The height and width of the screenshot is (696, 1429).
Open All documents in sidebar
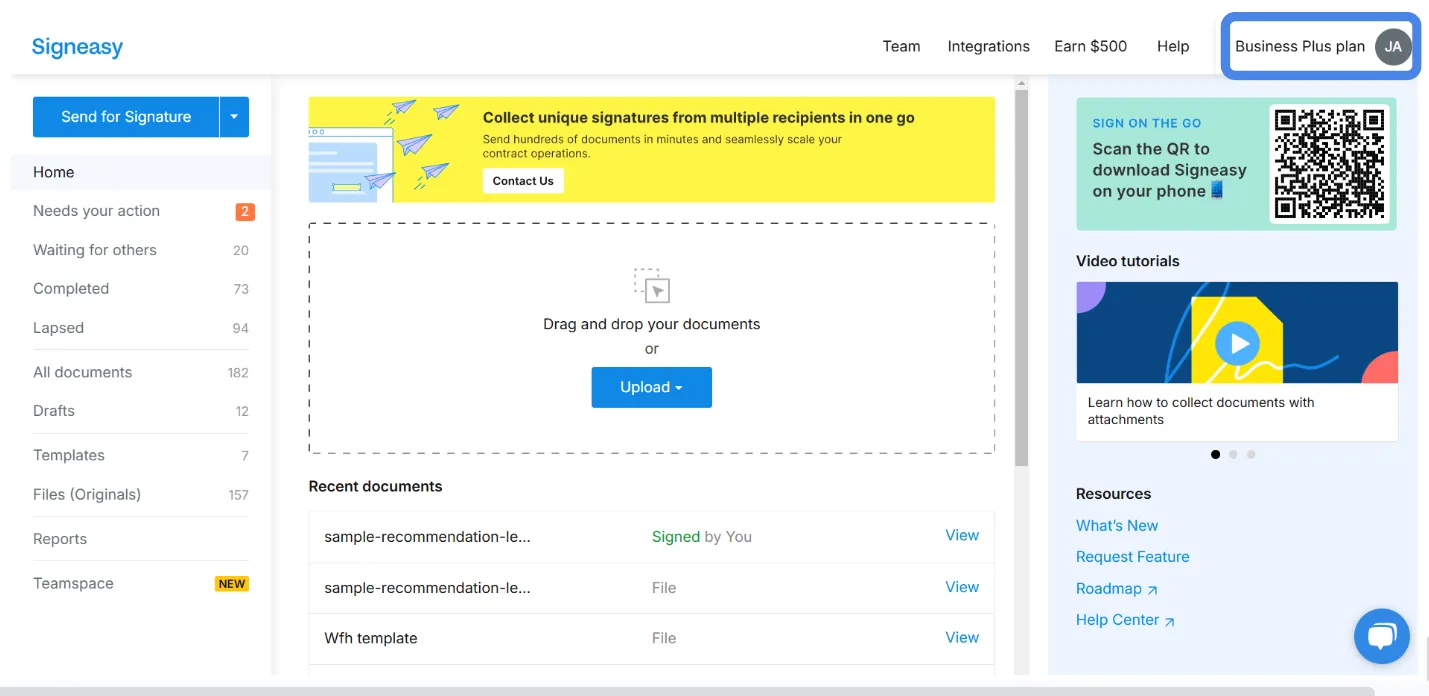(141, 372)
